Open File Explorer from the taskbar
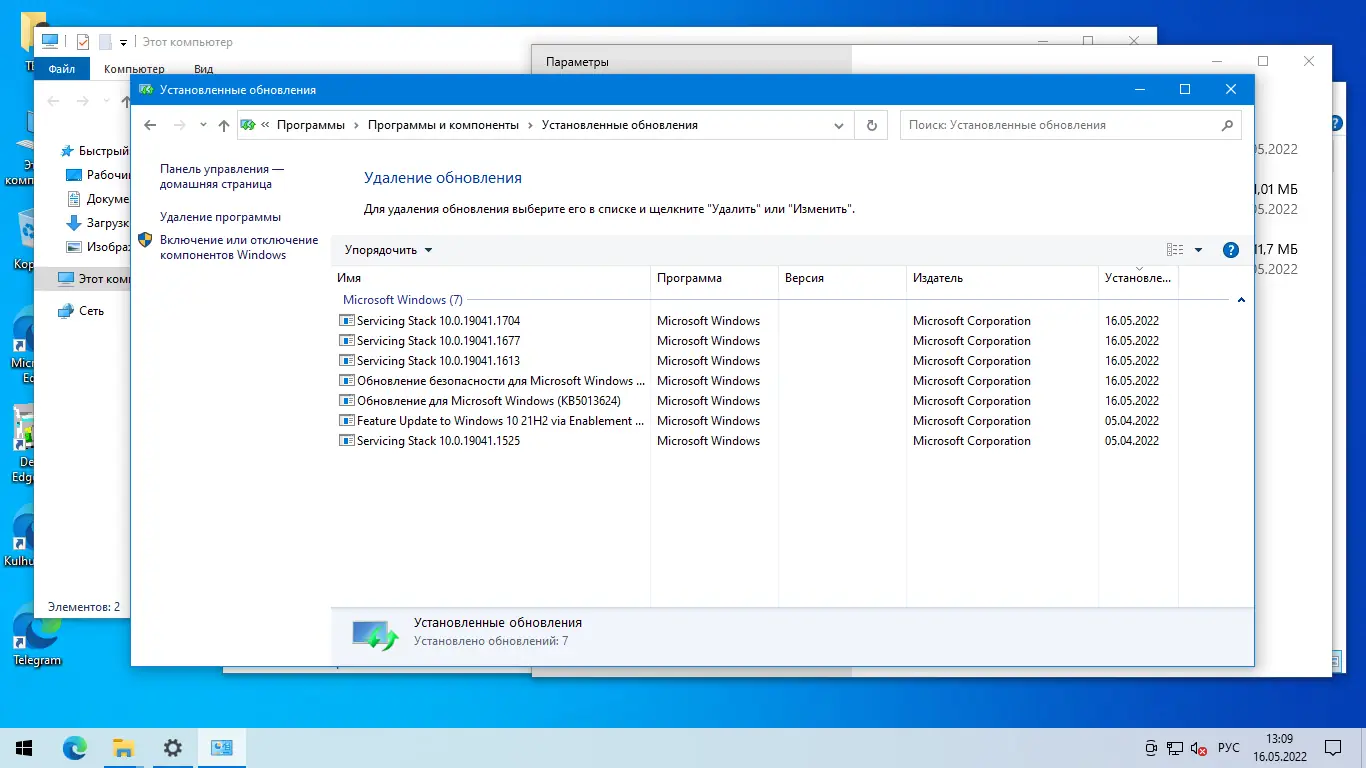1366x768 pixels. coord(123,748)
